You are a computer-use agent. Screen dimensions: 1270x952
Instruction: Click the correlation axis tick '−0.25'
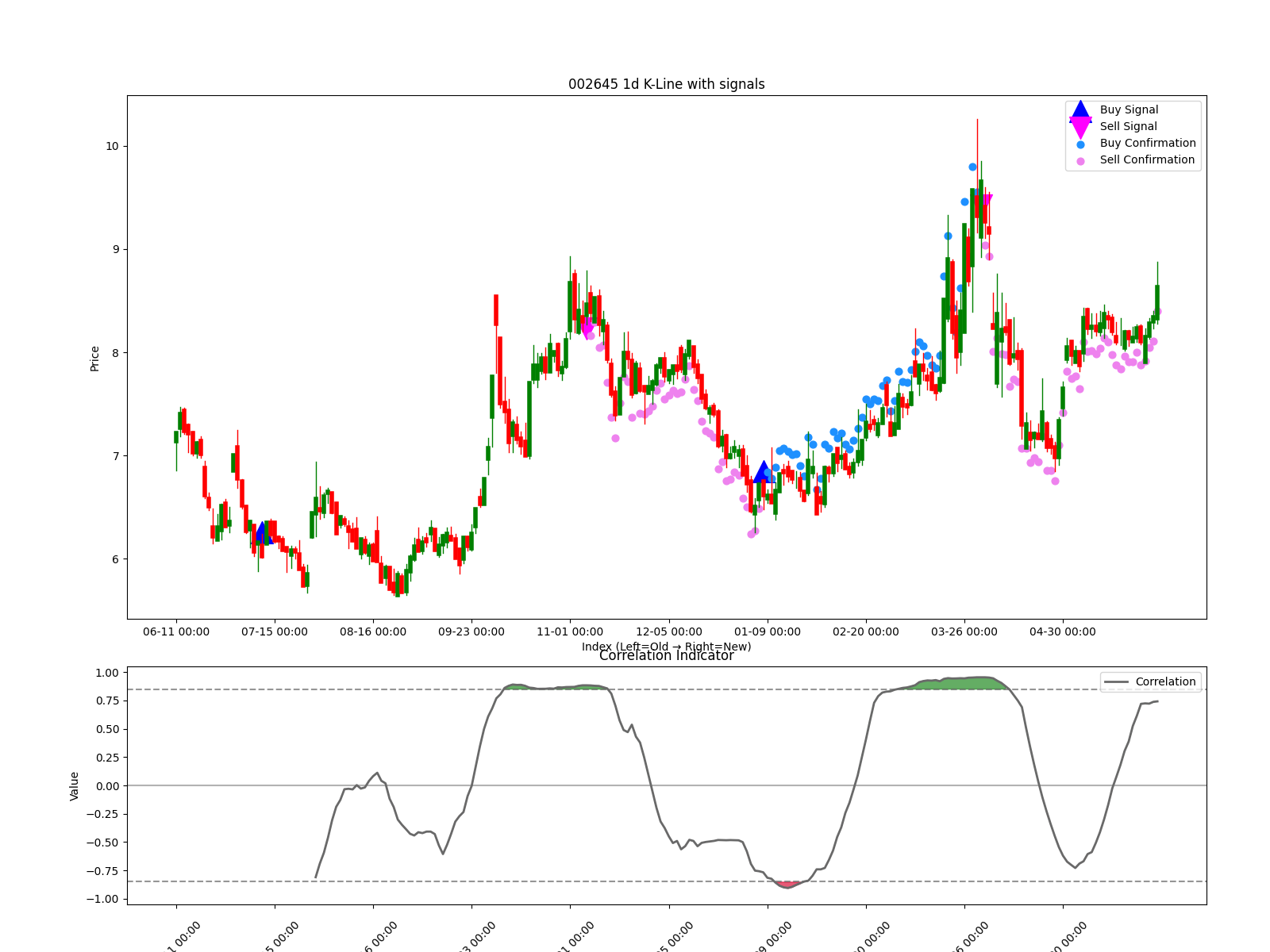tap(103, 814)
